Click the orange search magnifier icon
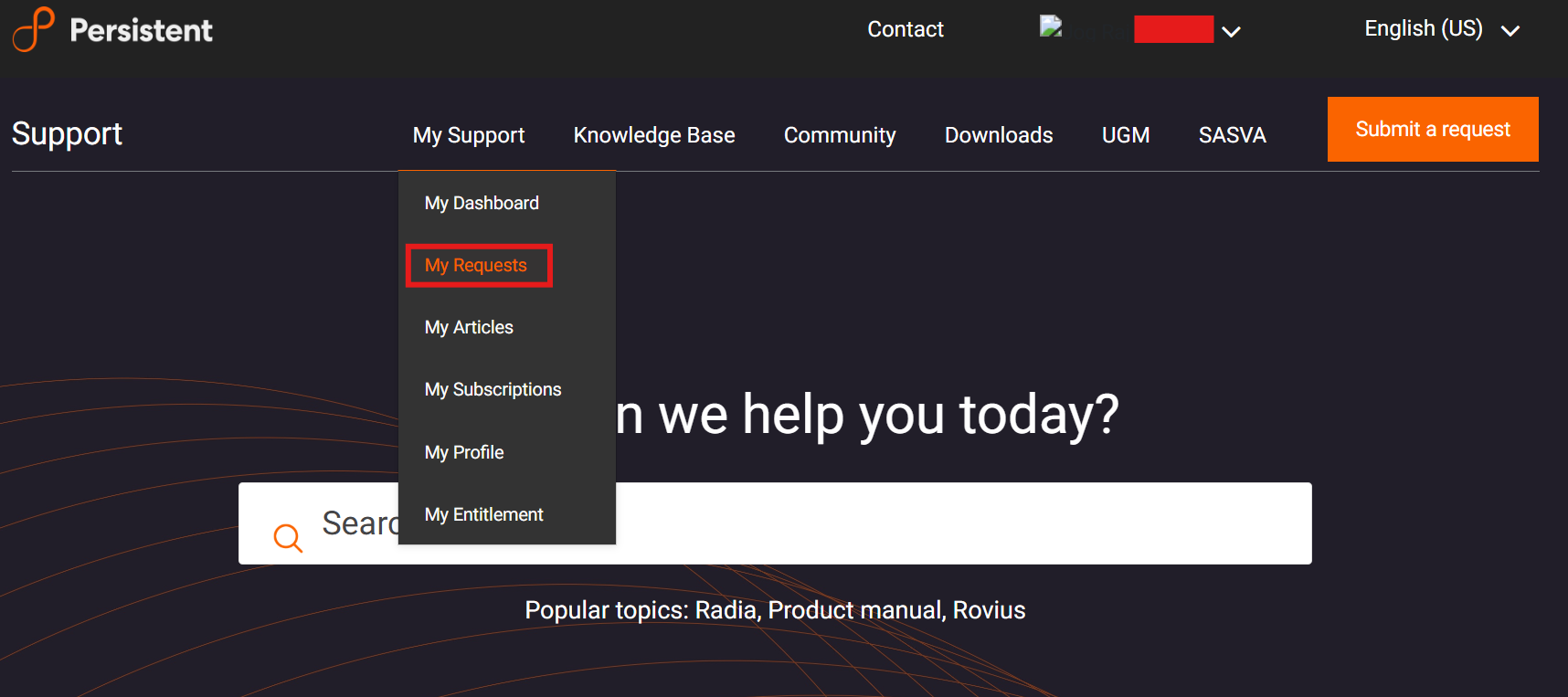1568x697 pixels. (288, 538)
